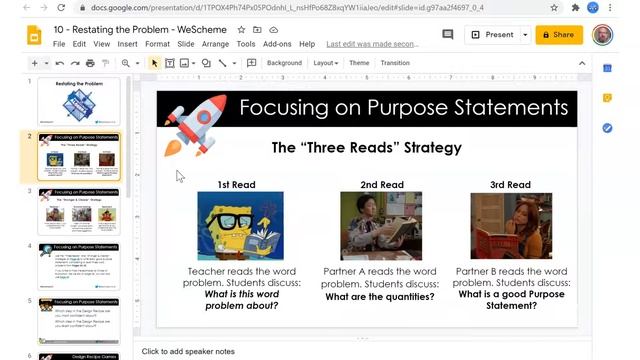Add a comment from toolbar
The width and height of the screenshot is (640, 360).
click(251, 63)
